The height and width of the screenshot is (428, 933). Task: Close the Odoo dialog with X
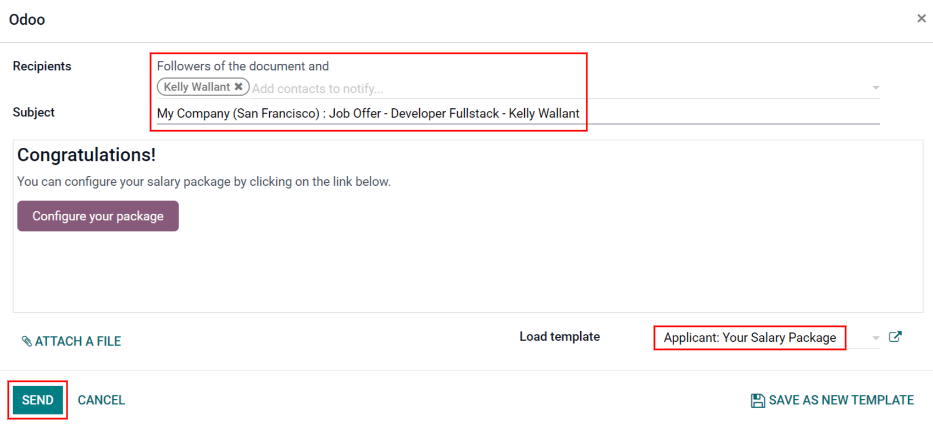(x=921, y=19)
